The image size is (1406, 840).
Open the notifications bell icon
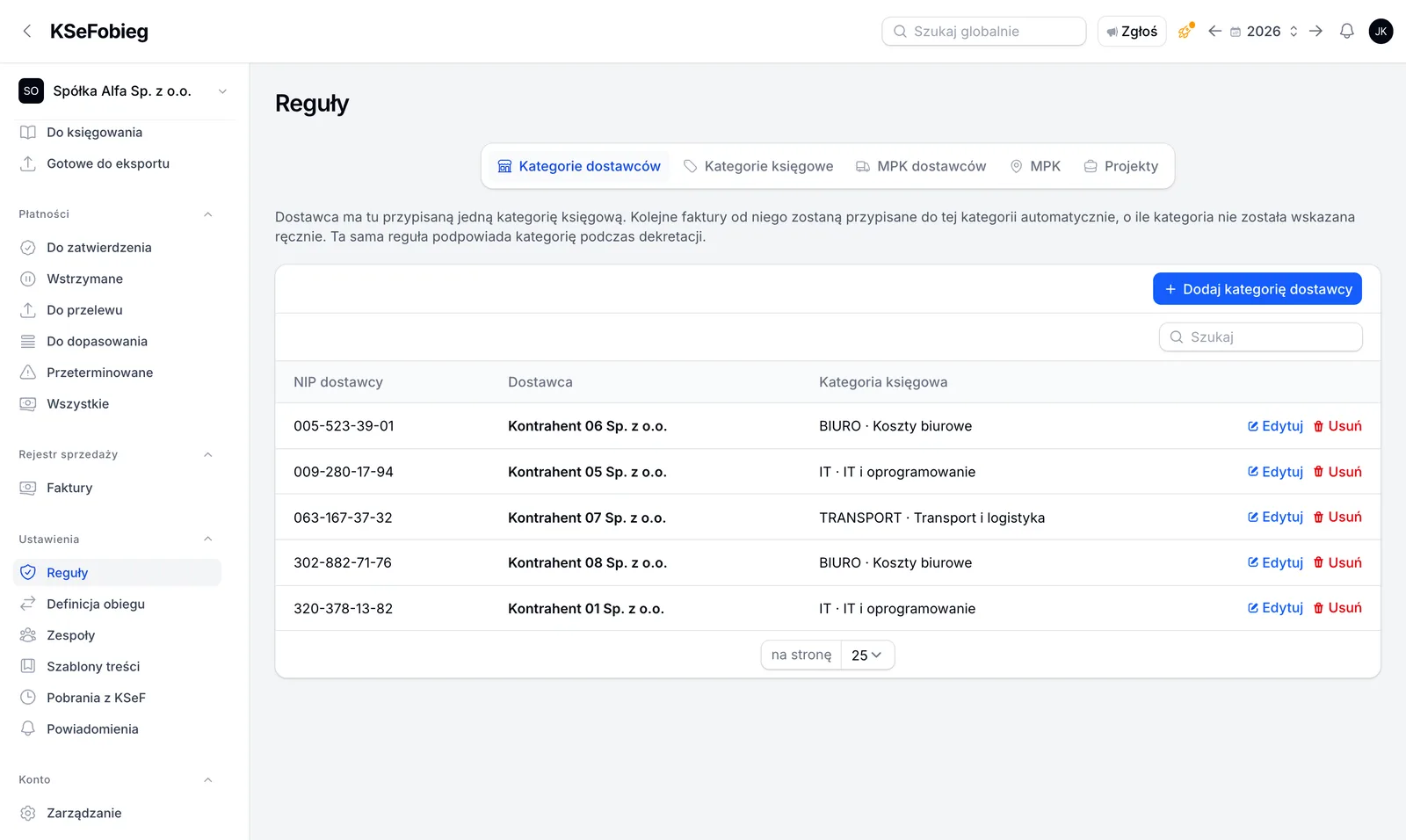[1346, 32]
